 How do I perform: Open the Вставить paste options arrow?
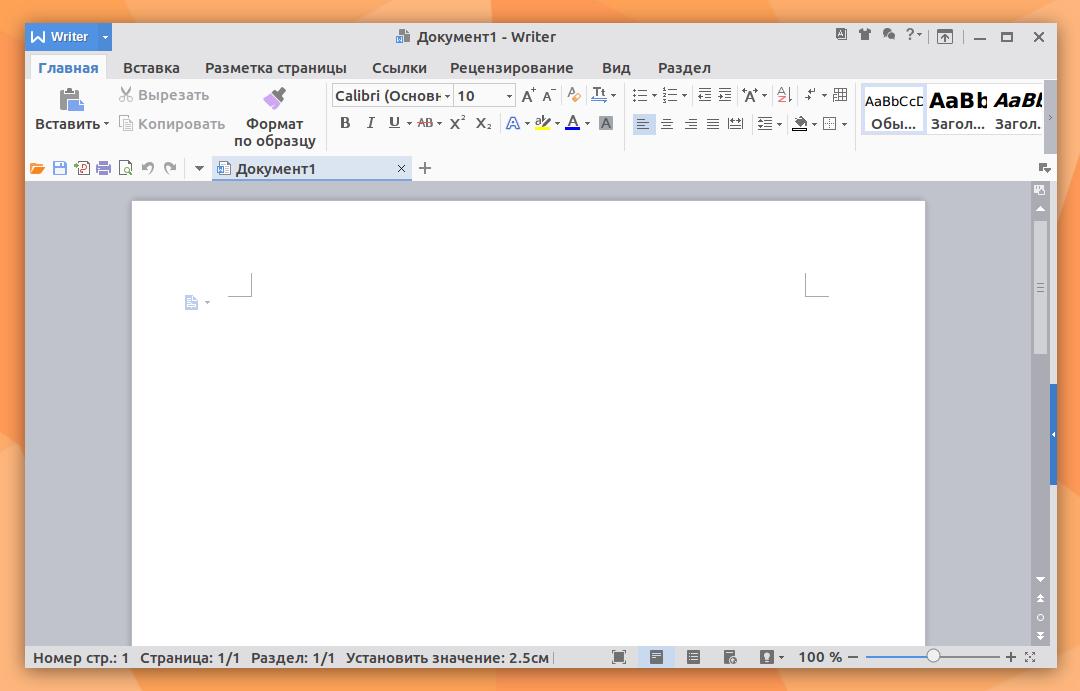(106, 125)
